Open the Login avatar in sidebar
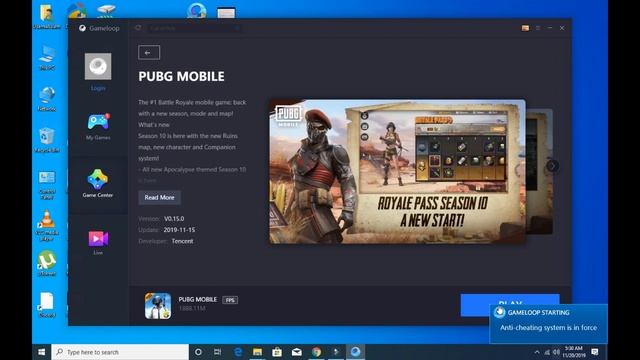This screenshot has height=360, width=640. tap(98, 66)
